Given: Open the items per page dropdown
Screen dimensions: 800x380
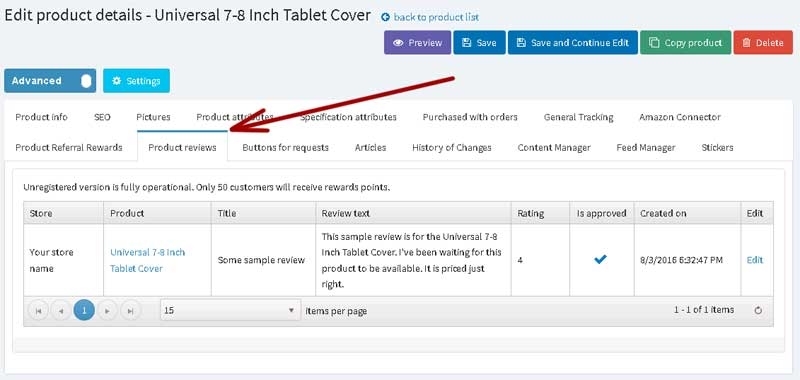Looking at the screenshot, I should (x=230, y=310).
